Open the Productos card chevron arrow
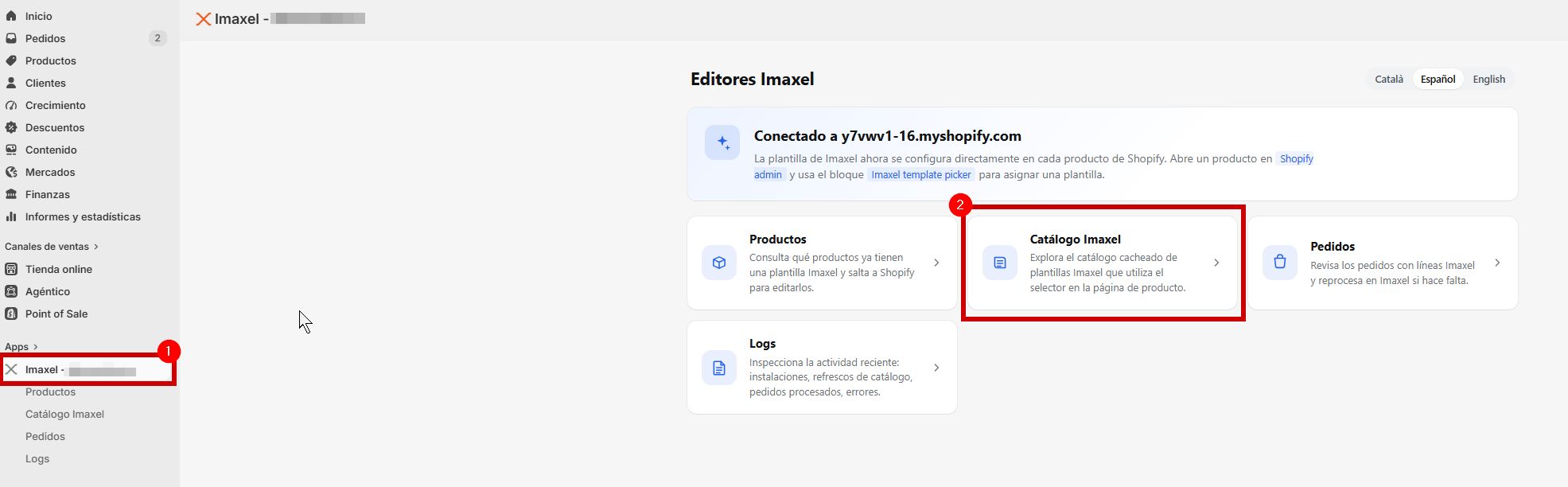 936,263
